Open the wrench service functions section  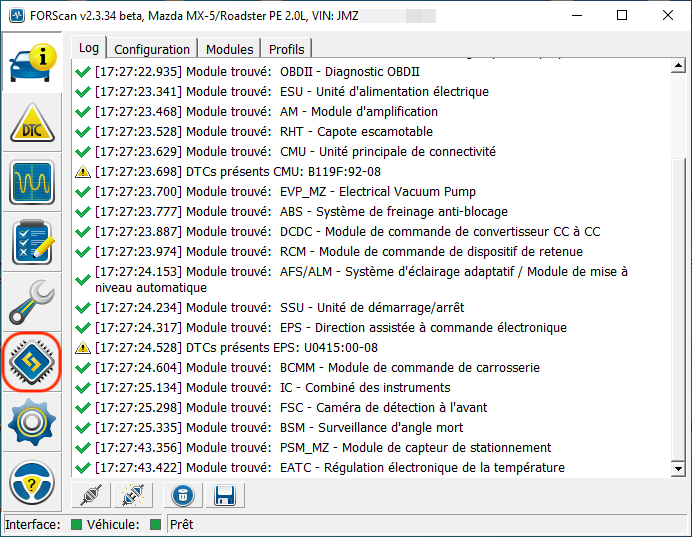tap(32, 302)
